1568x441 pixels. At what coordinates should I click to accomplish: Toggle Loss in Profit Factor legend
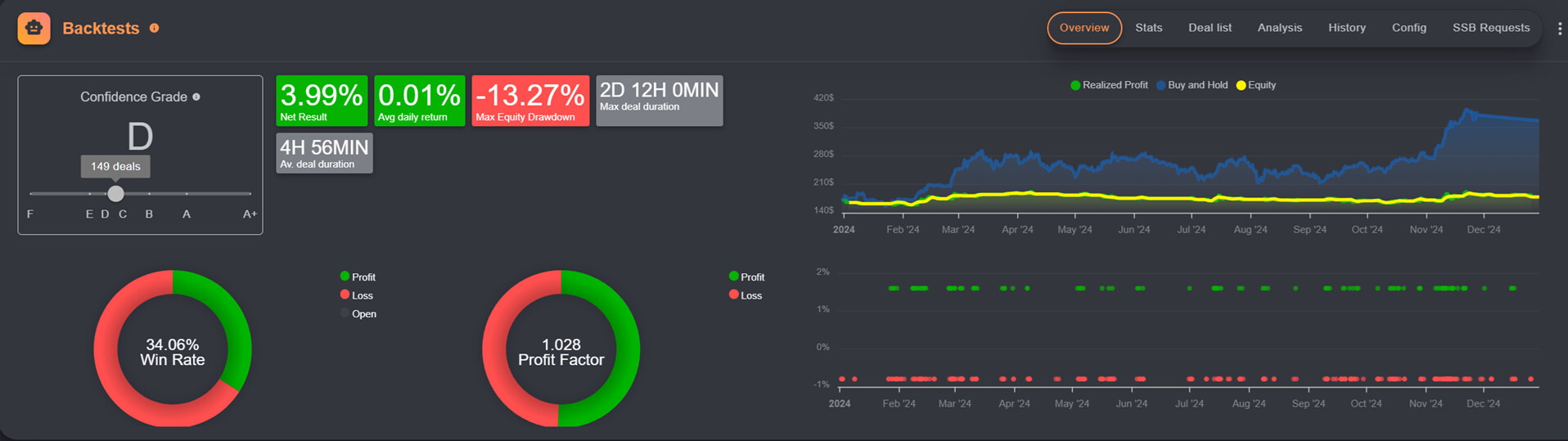point(746,295)
